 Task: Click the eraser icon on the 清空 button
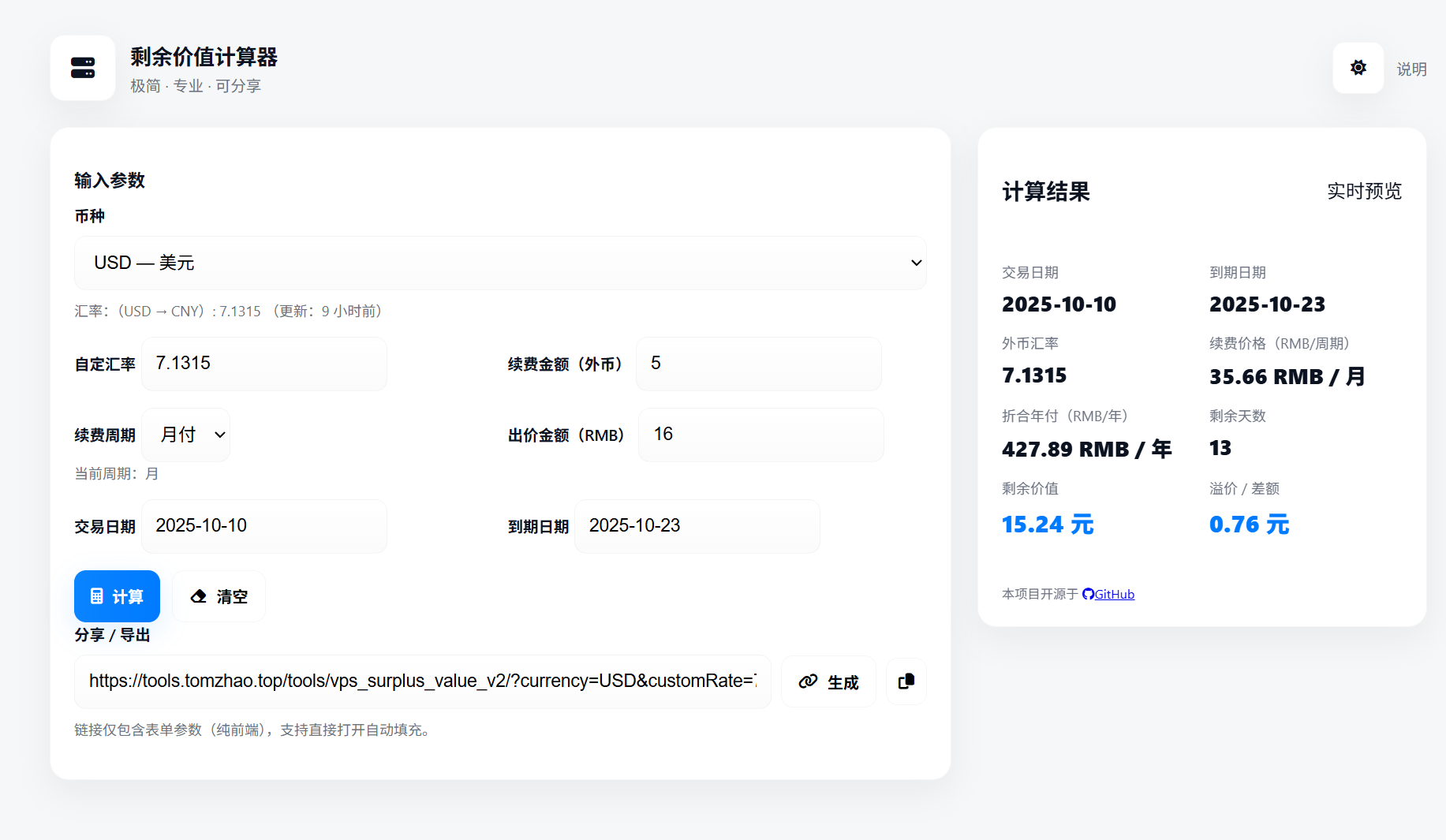pos(198,595)
